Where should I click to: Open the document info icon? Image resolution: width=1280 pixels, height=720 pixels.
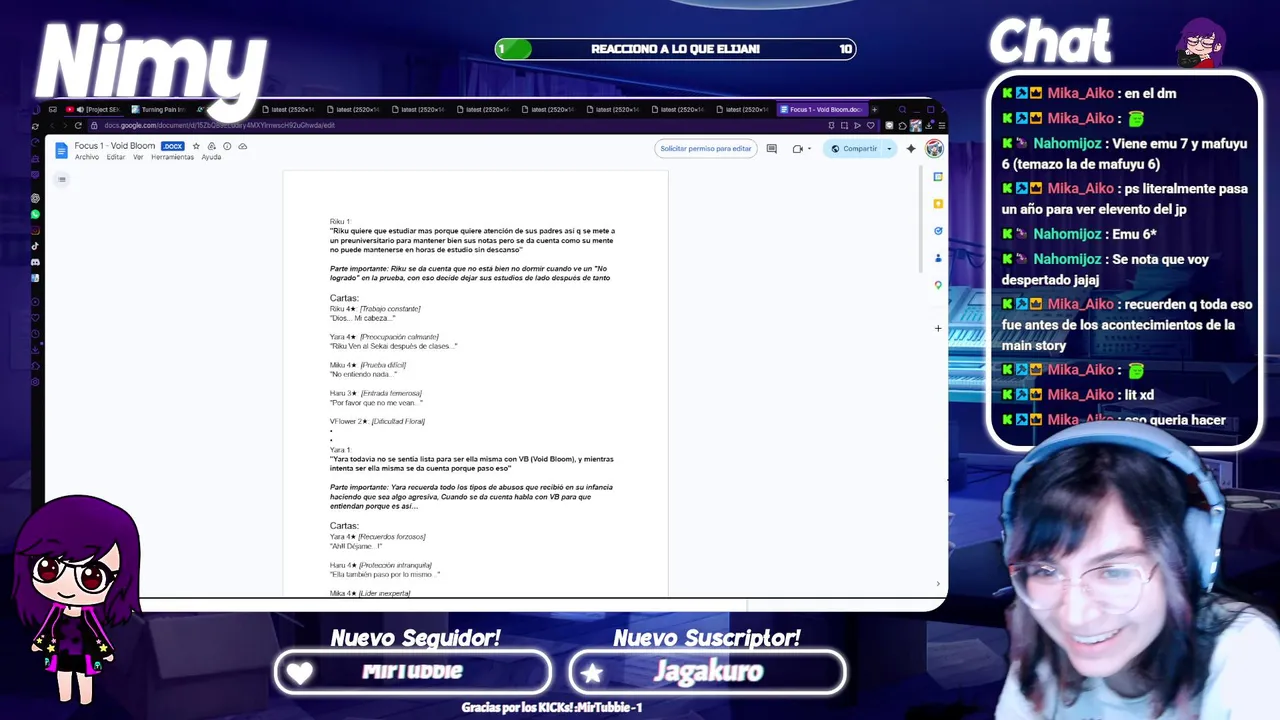[227, 146]
